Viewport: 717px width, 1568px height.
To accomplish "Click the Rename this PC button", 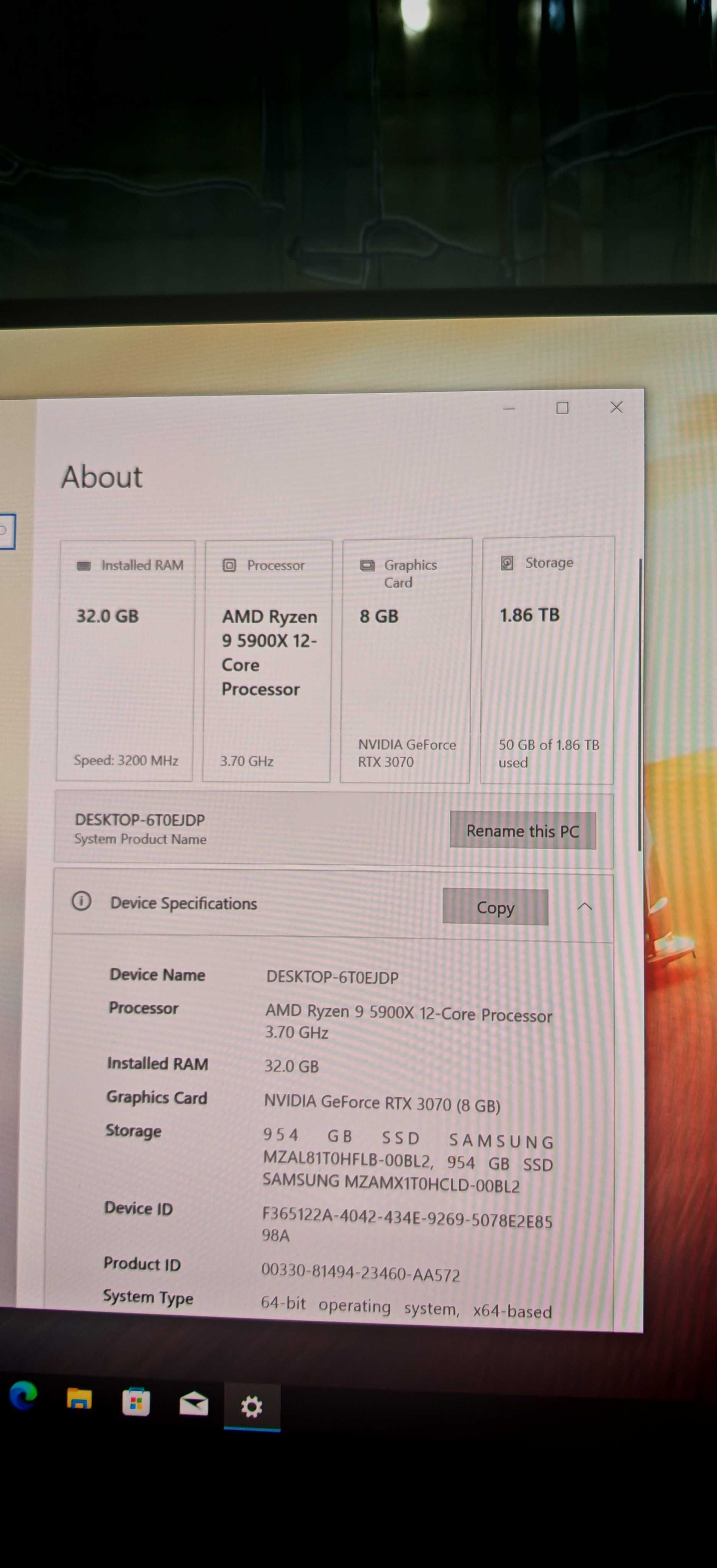I will click(523, 830).
